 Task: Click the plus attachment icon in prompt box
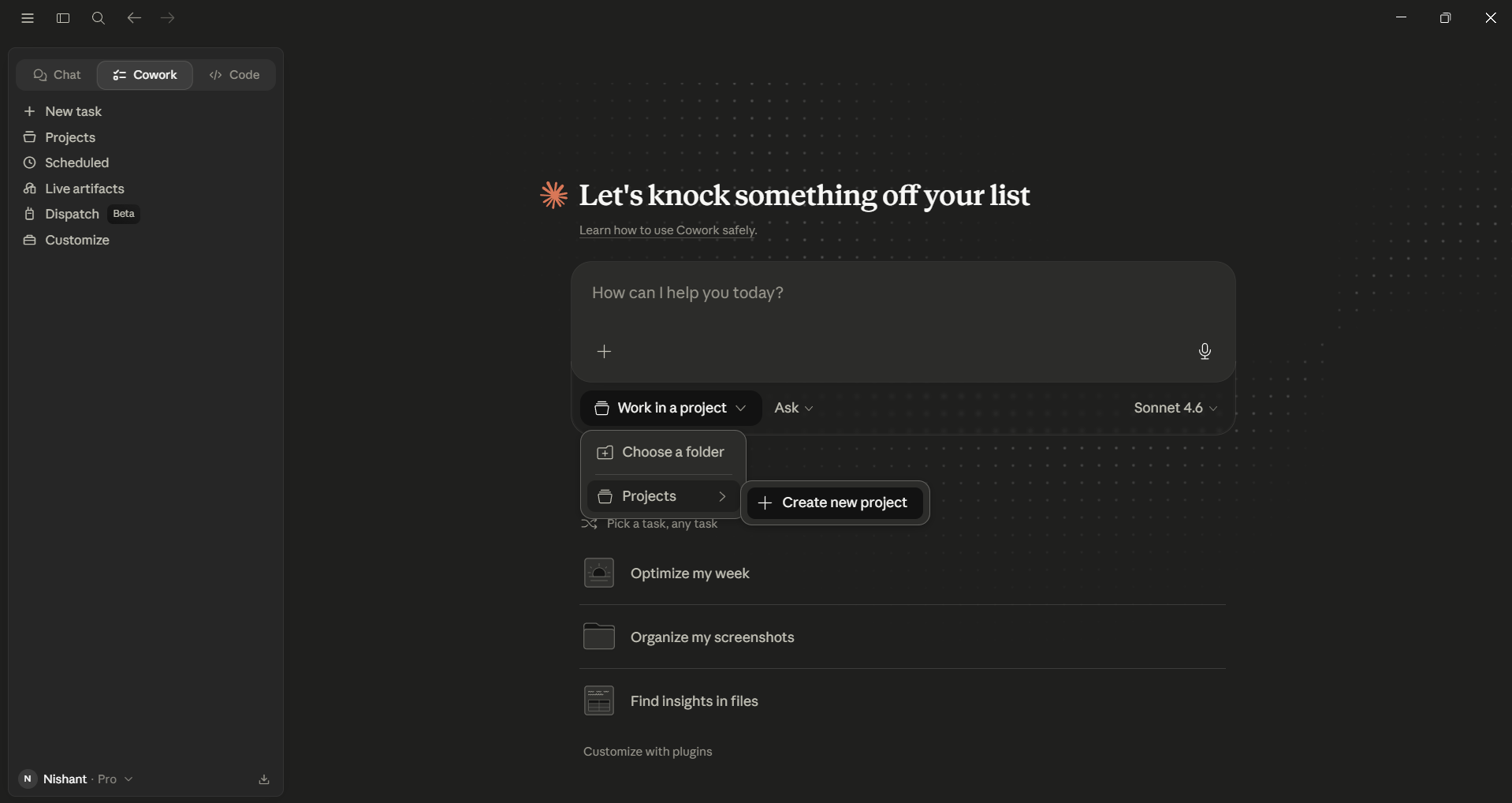coord(604,351)
